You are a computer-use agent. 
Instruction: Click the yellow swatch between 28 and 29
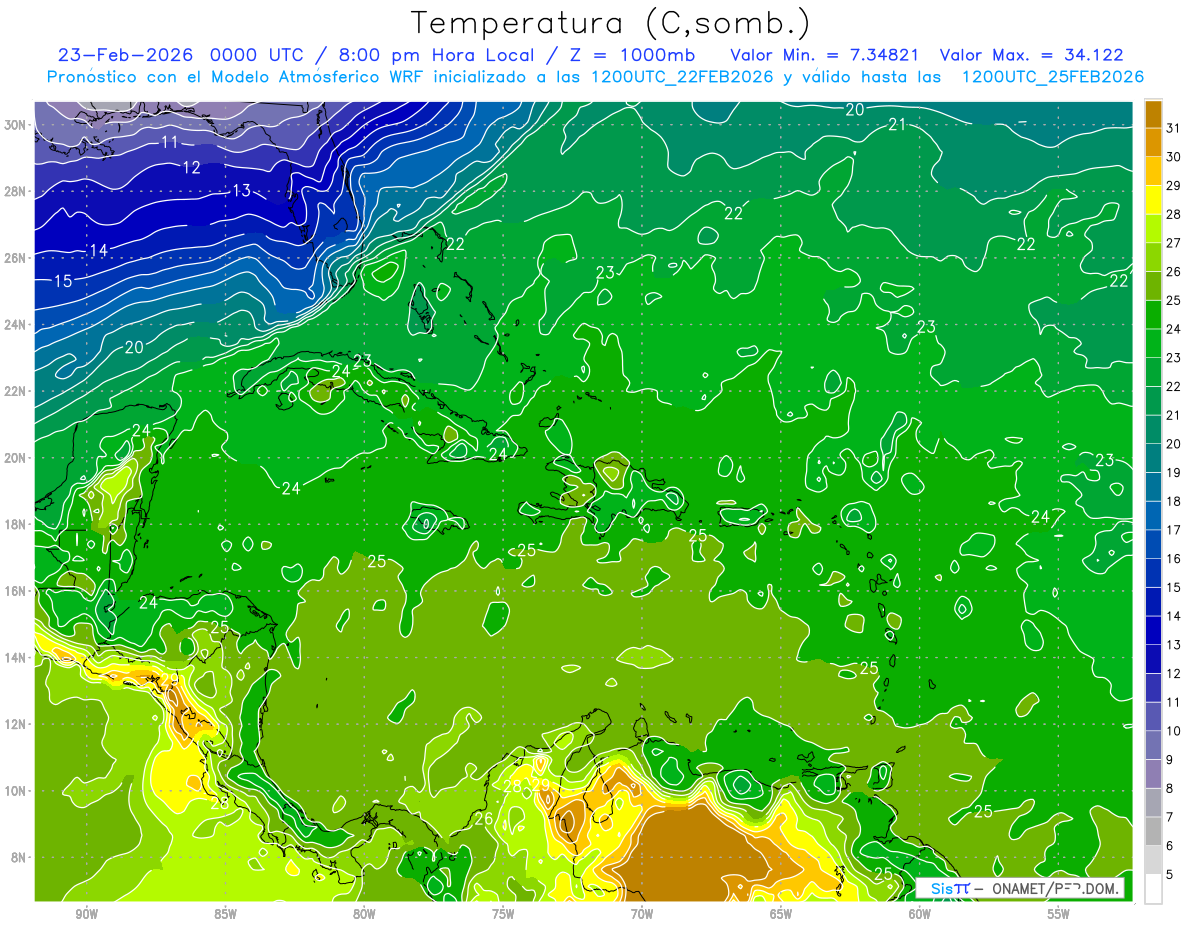[1153, 200]
